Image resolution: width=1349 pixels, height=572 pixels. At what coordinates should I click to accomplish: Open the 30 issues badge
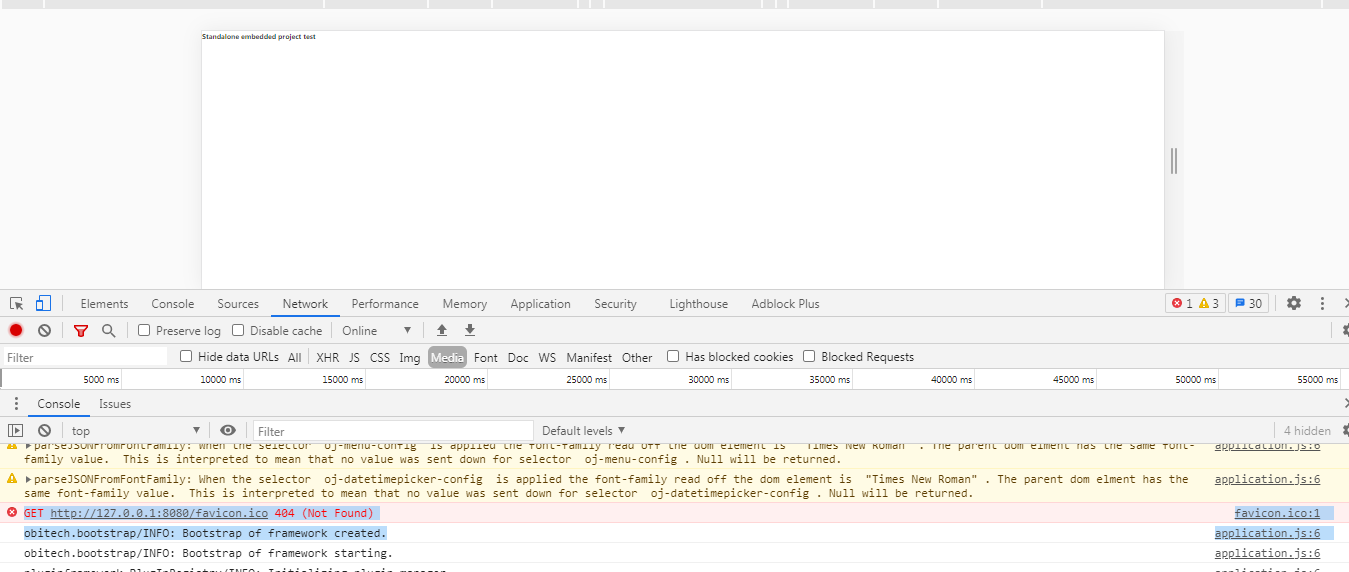[x=1248, y=304]
